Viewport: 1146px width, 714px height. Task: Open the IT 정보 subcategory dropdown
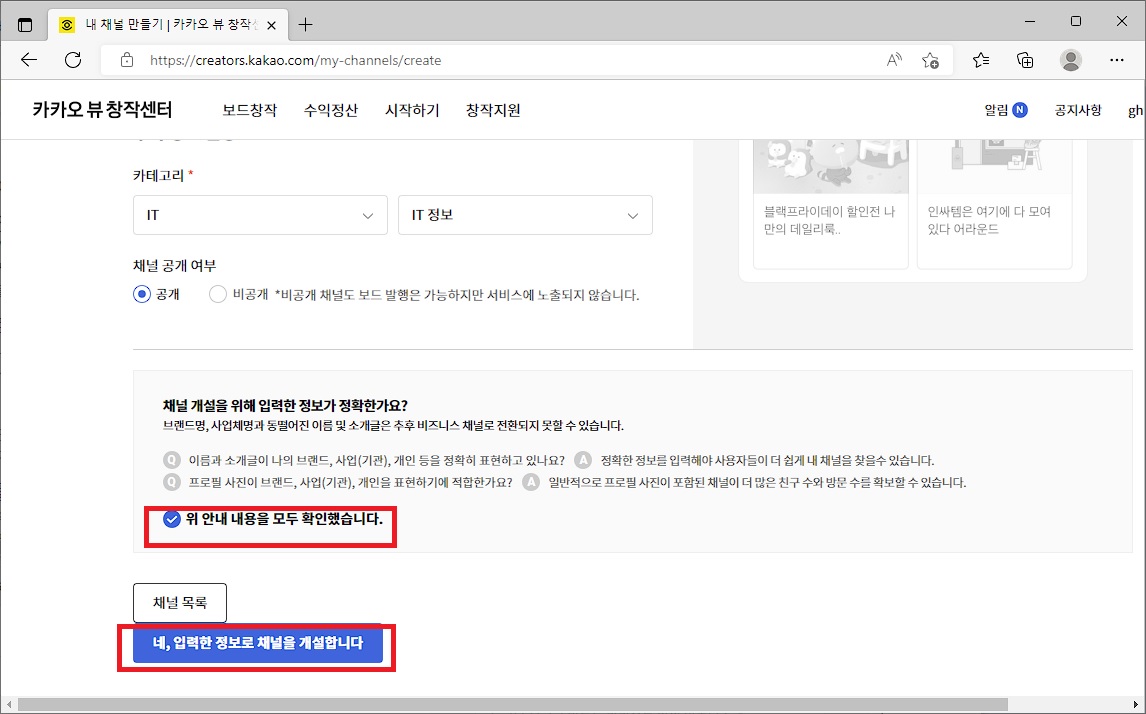coord(525,215)
